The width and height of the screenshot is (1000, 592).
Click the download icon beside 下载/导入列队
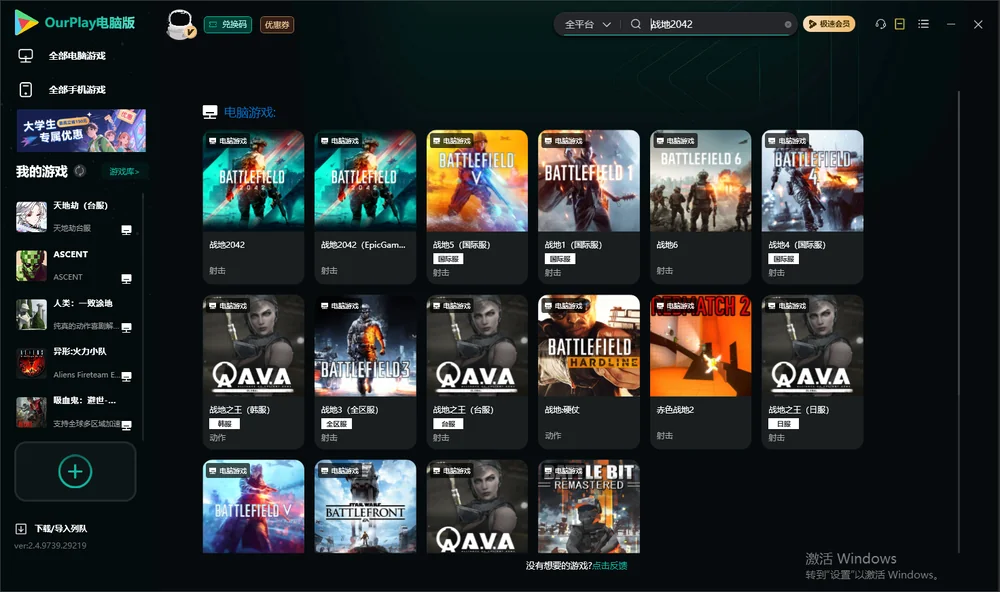21,529
